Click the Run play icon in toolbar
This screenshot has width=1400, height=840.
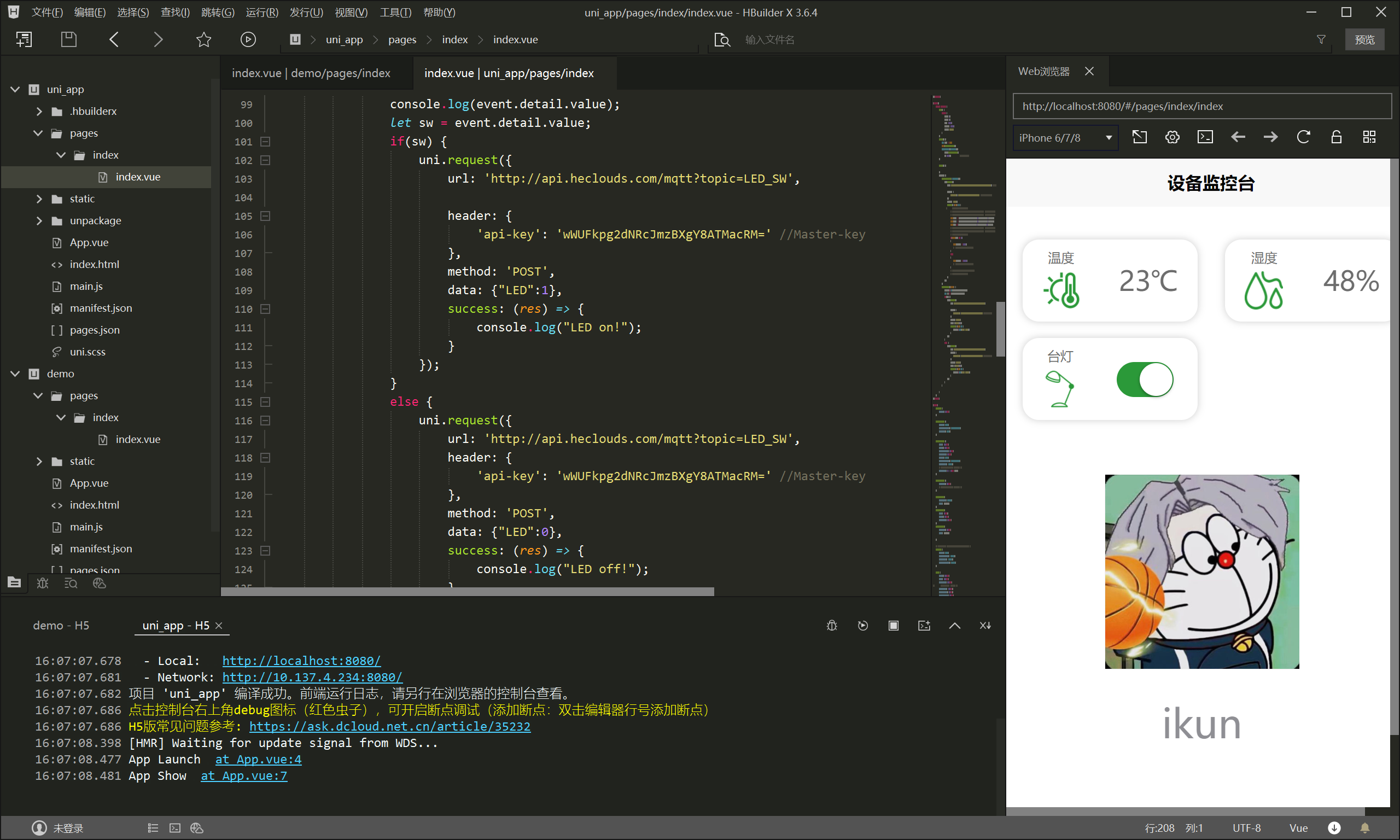coord(248,39)
